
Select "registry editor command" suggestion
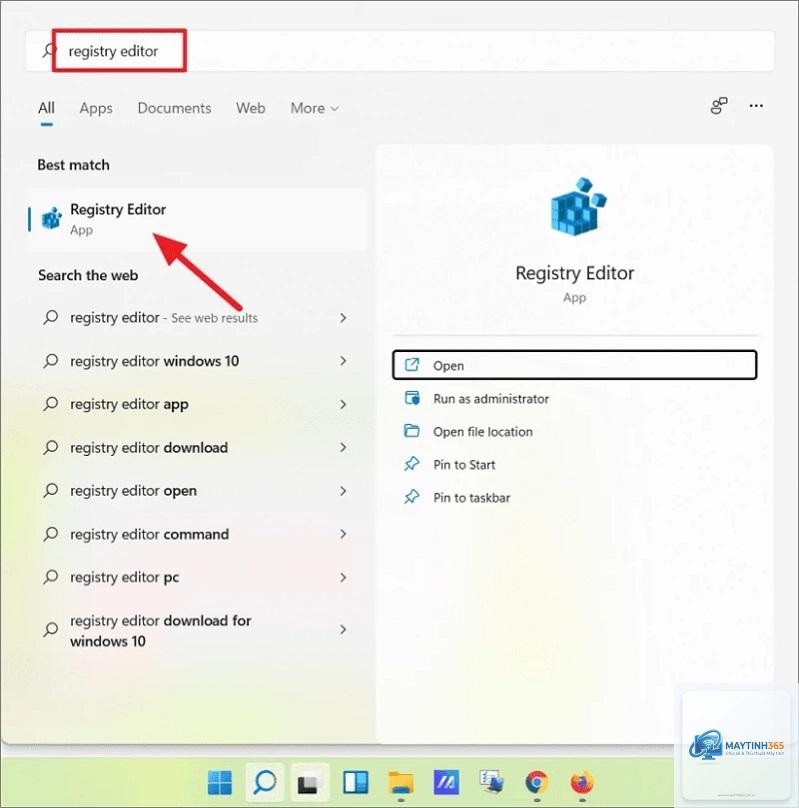tap(198, 534)
